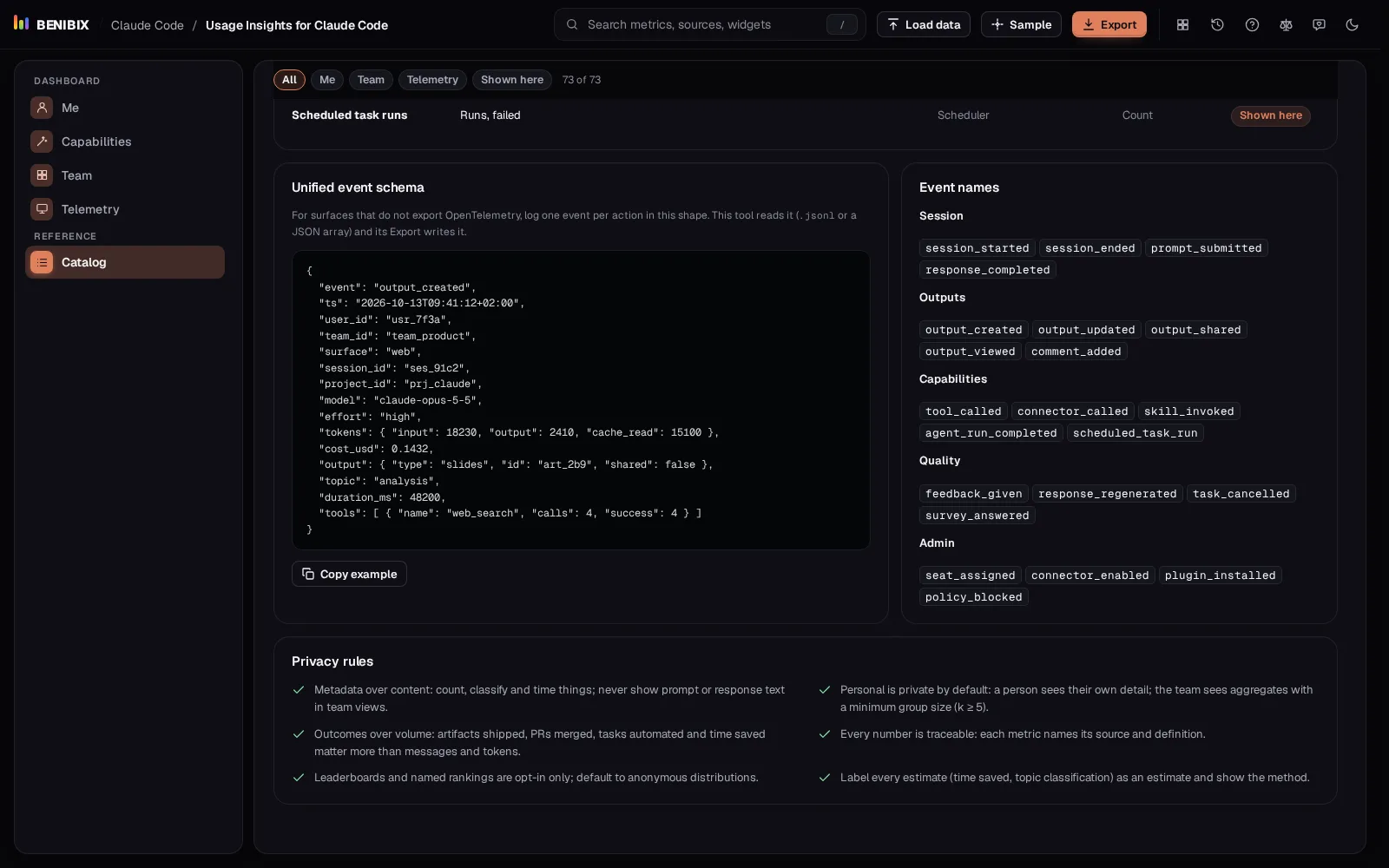Click Shown here badge in Scheduled task runs row
The height and width of the screenshot is (868, 1389).
[x=1271, y=115]
